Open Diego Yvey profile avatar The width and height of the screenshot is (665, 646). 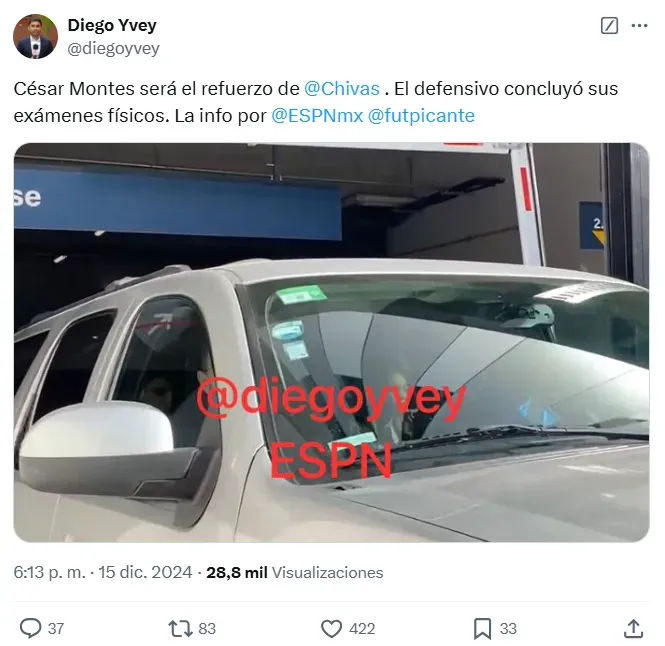(x=35, y=36)
